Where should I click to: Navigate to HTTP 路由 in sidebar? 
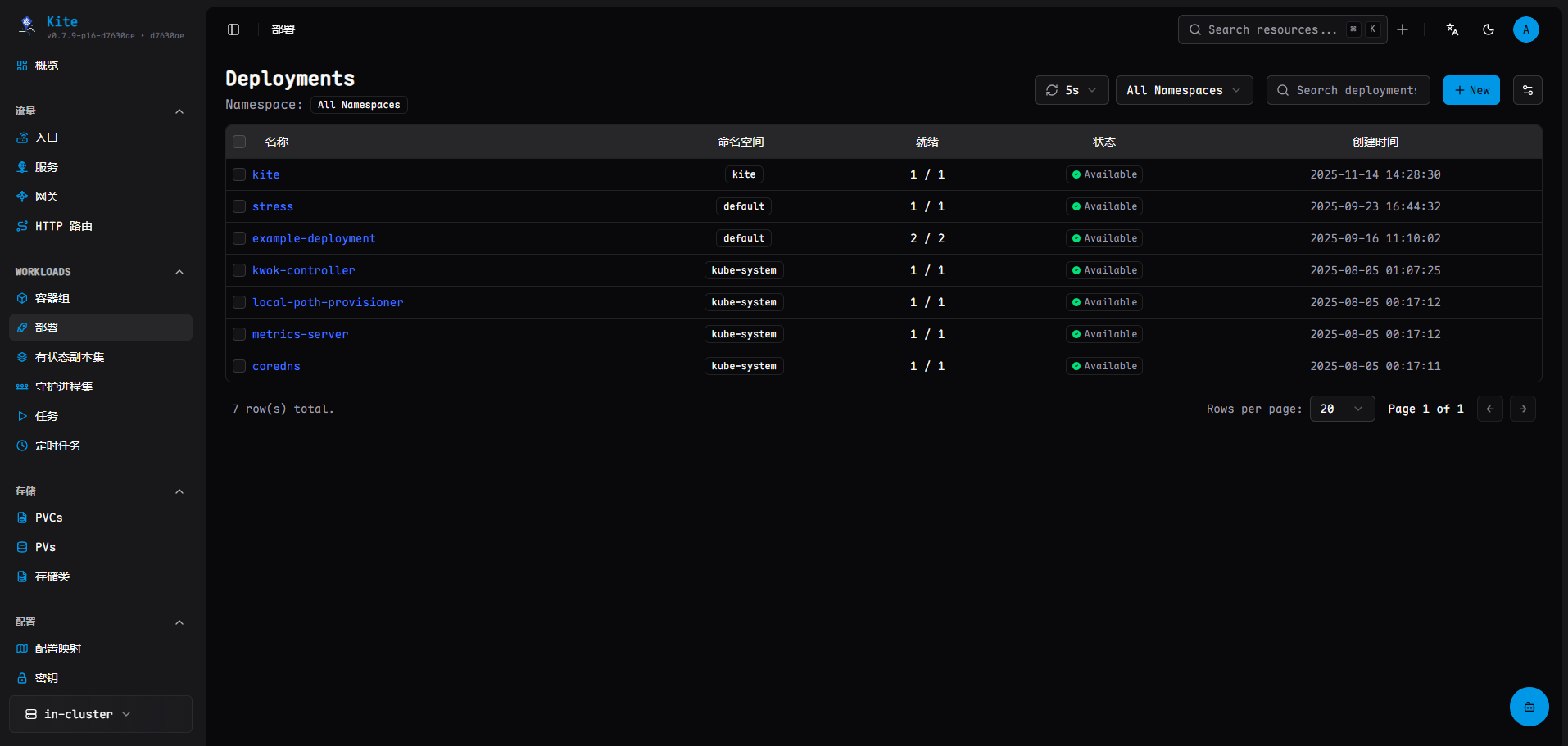point(63,226)
